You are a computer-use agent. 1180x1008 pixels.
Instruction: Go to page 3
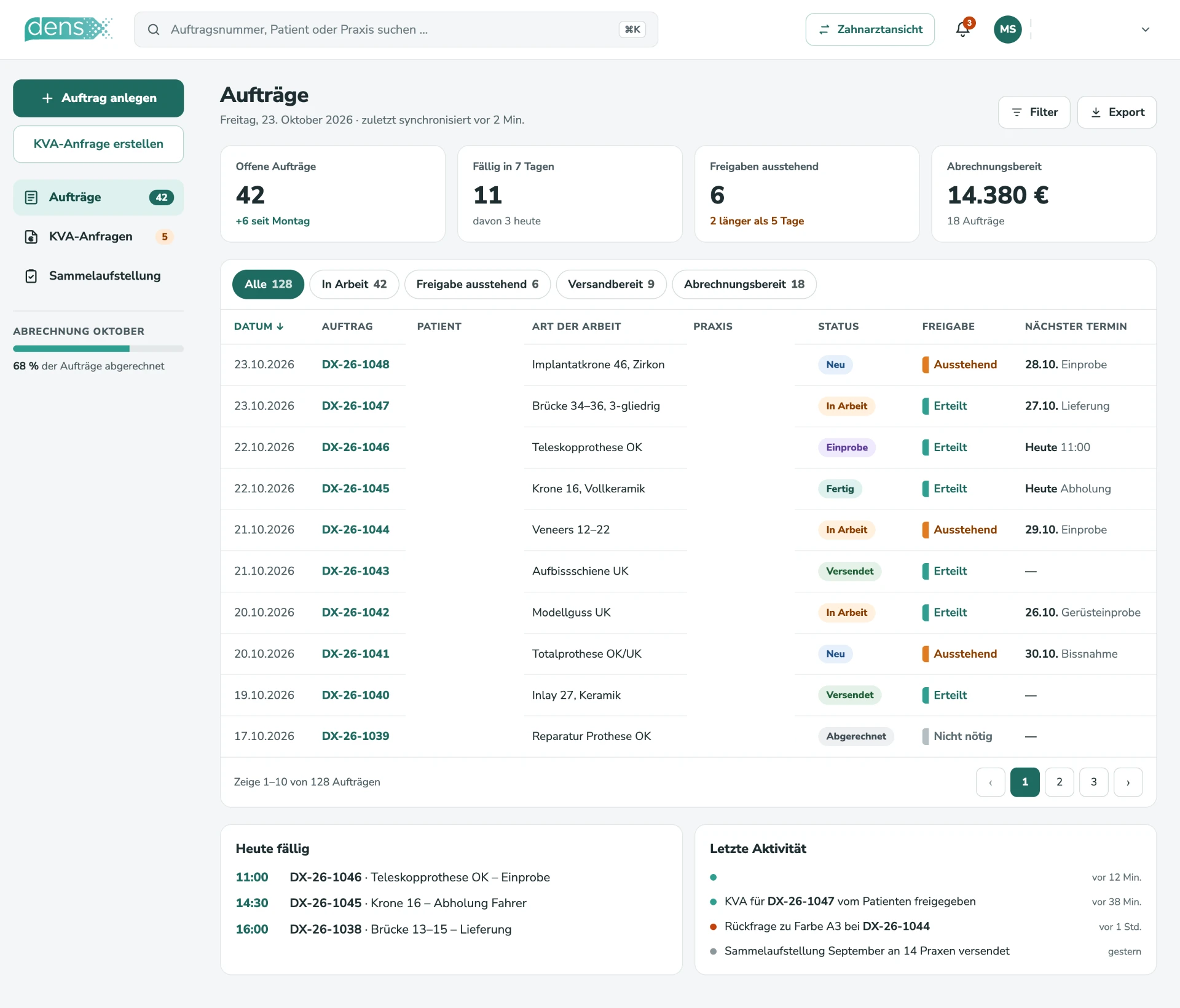1093,782
